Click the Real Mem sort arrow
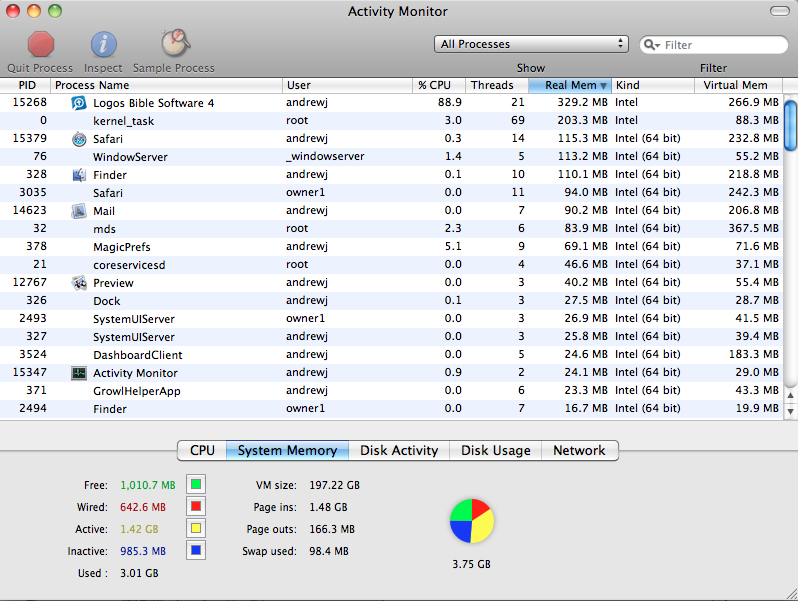Screen dimensions: 798x601 (x=603, y=85)
